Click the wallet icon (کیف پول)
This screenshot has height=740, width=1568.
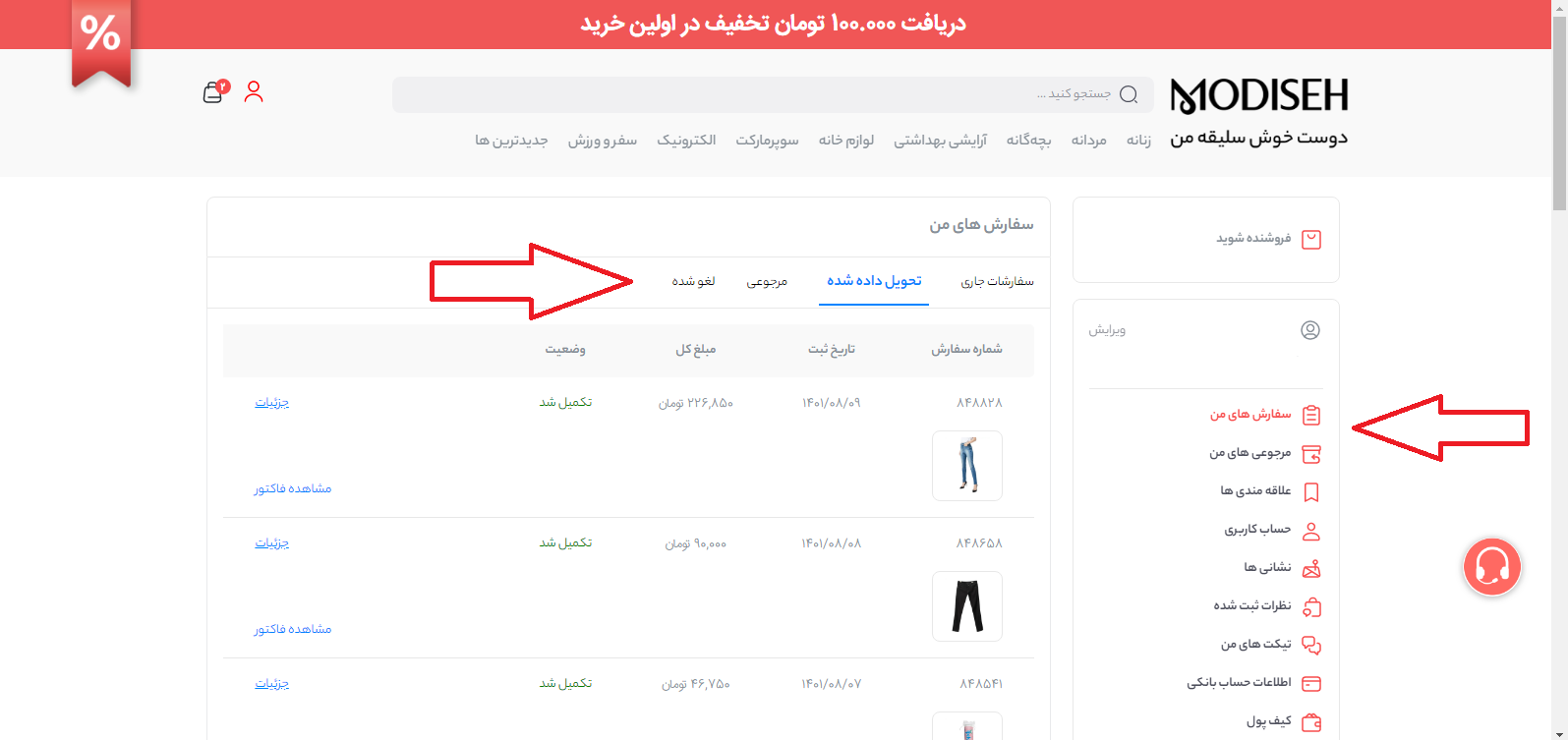click(1310, 722)
